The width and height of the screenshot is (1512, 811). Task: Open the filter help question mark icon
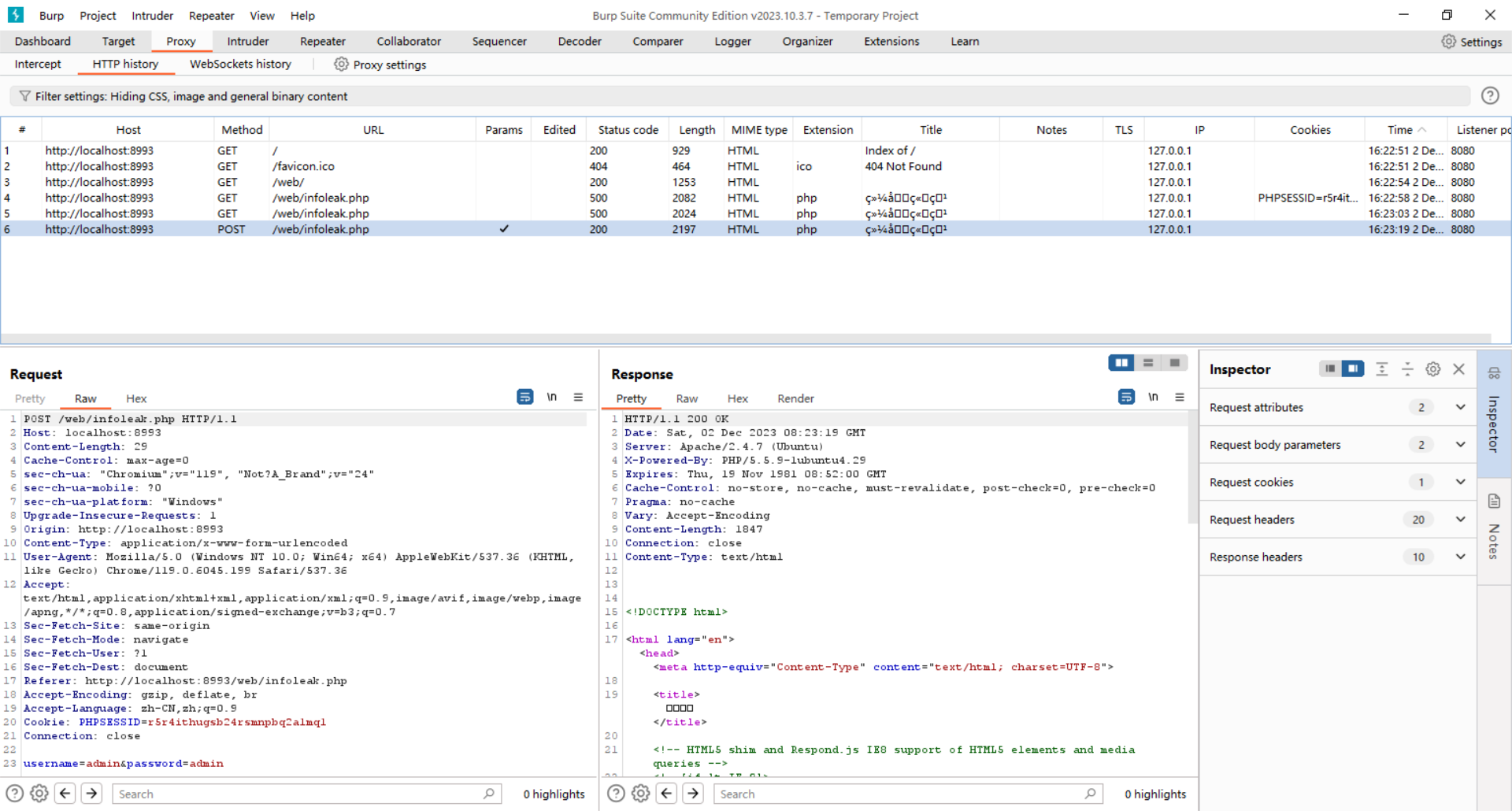click(1489, 96)
